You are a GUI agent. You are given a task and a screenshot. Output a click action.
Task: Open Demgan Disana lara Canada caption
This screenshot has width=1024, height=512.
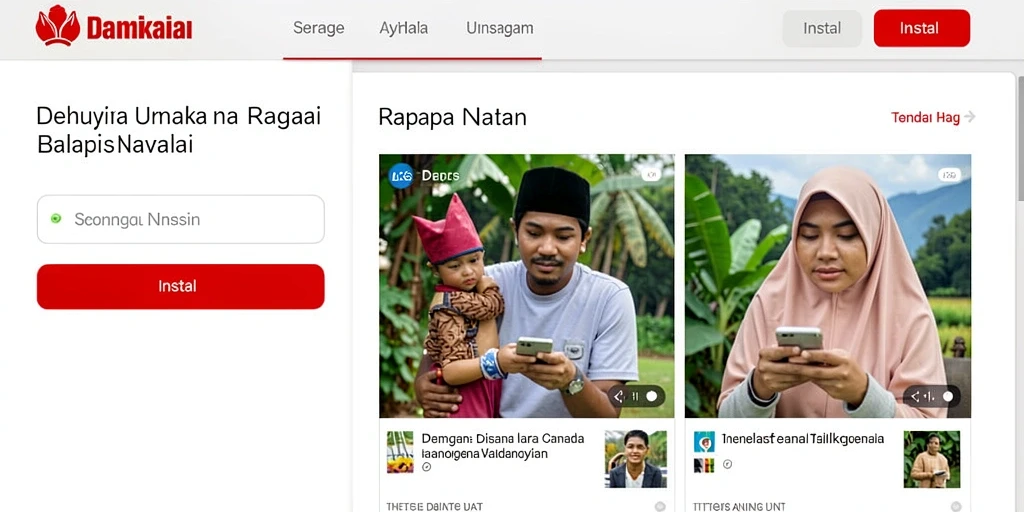[503, 445]
